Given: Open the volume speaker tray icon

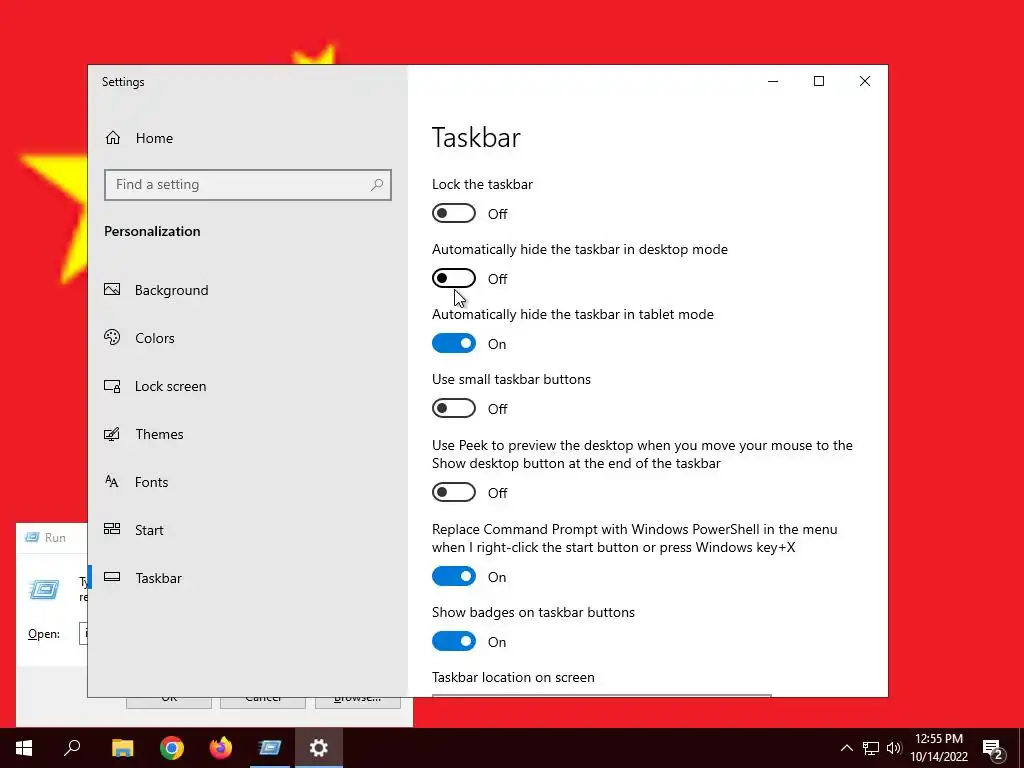Looking at the screenshot, I should click(x=894, y=748).
